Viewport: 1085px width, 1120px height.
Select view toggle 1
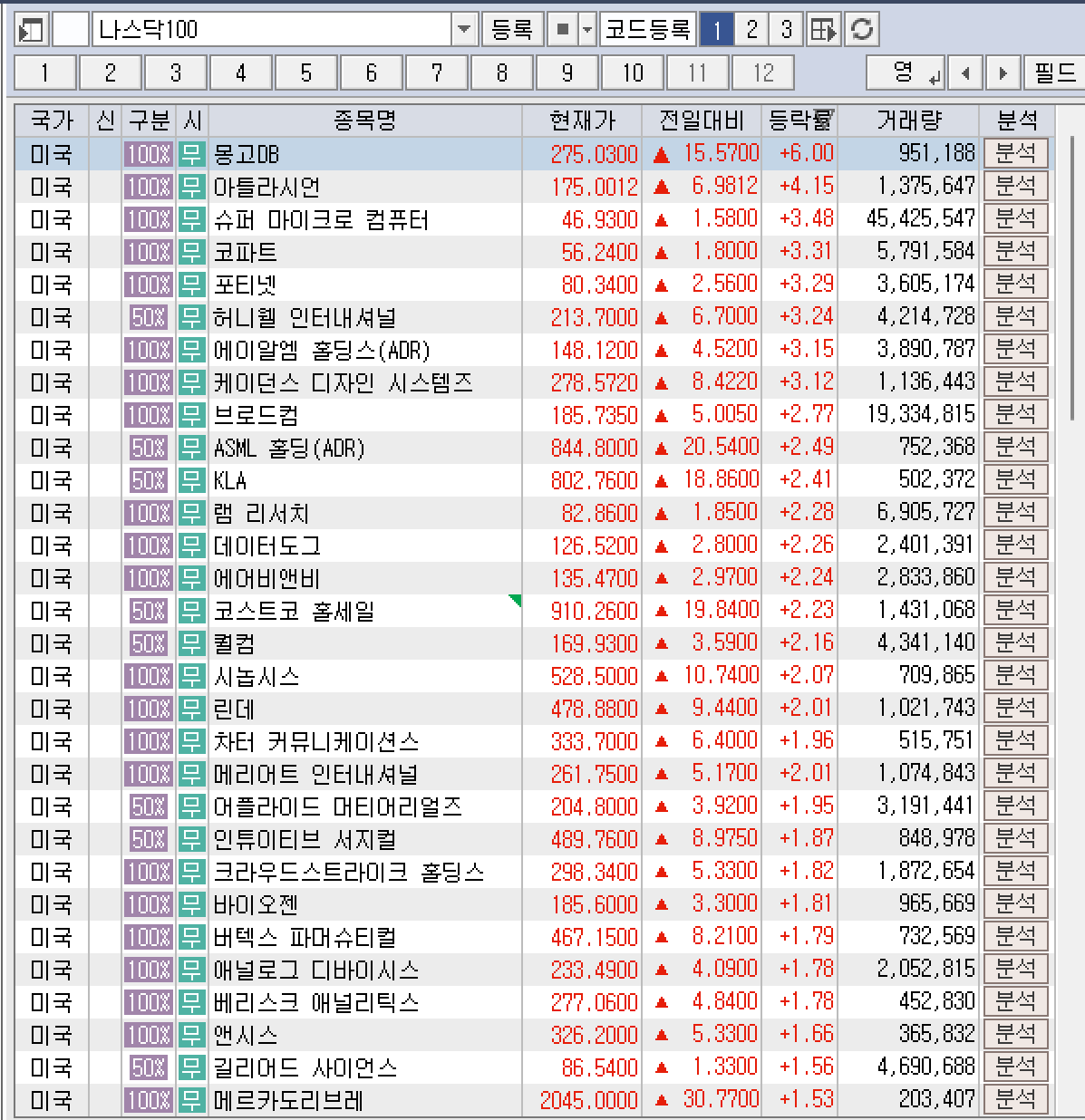click(716, 30)
